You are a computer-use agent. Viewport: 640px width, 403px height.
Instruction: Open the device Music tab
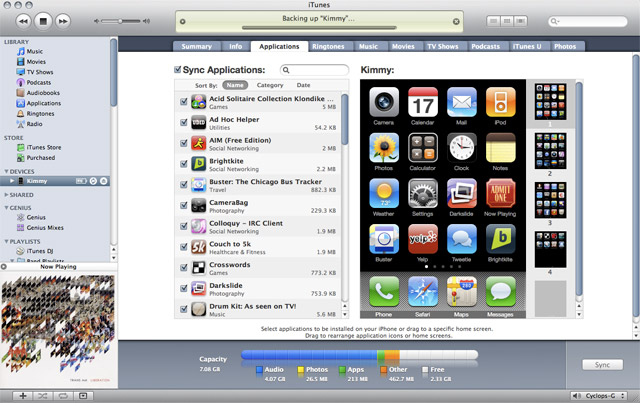tap(368, 47)
